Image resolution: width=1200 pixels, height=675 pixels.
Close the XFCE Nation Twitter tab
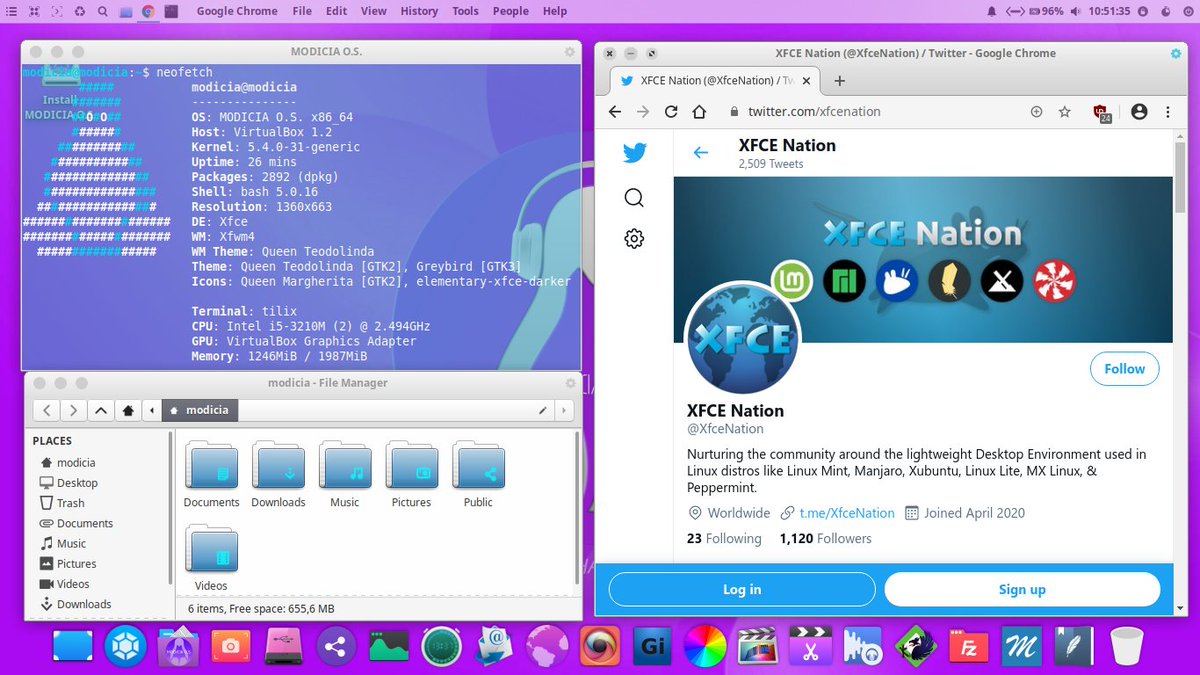coord(807,81)
